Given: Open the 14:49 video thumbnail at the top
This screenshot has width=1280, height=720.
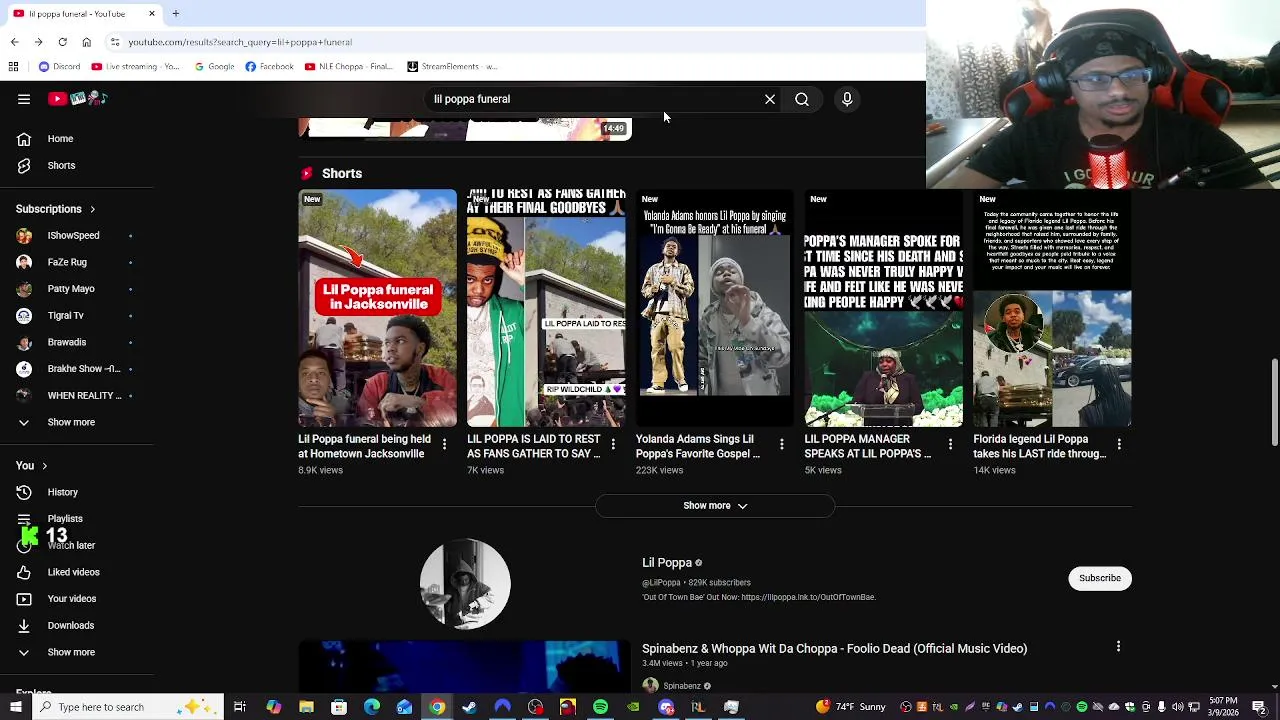Looking at the screenshot, I should (465, 129).
